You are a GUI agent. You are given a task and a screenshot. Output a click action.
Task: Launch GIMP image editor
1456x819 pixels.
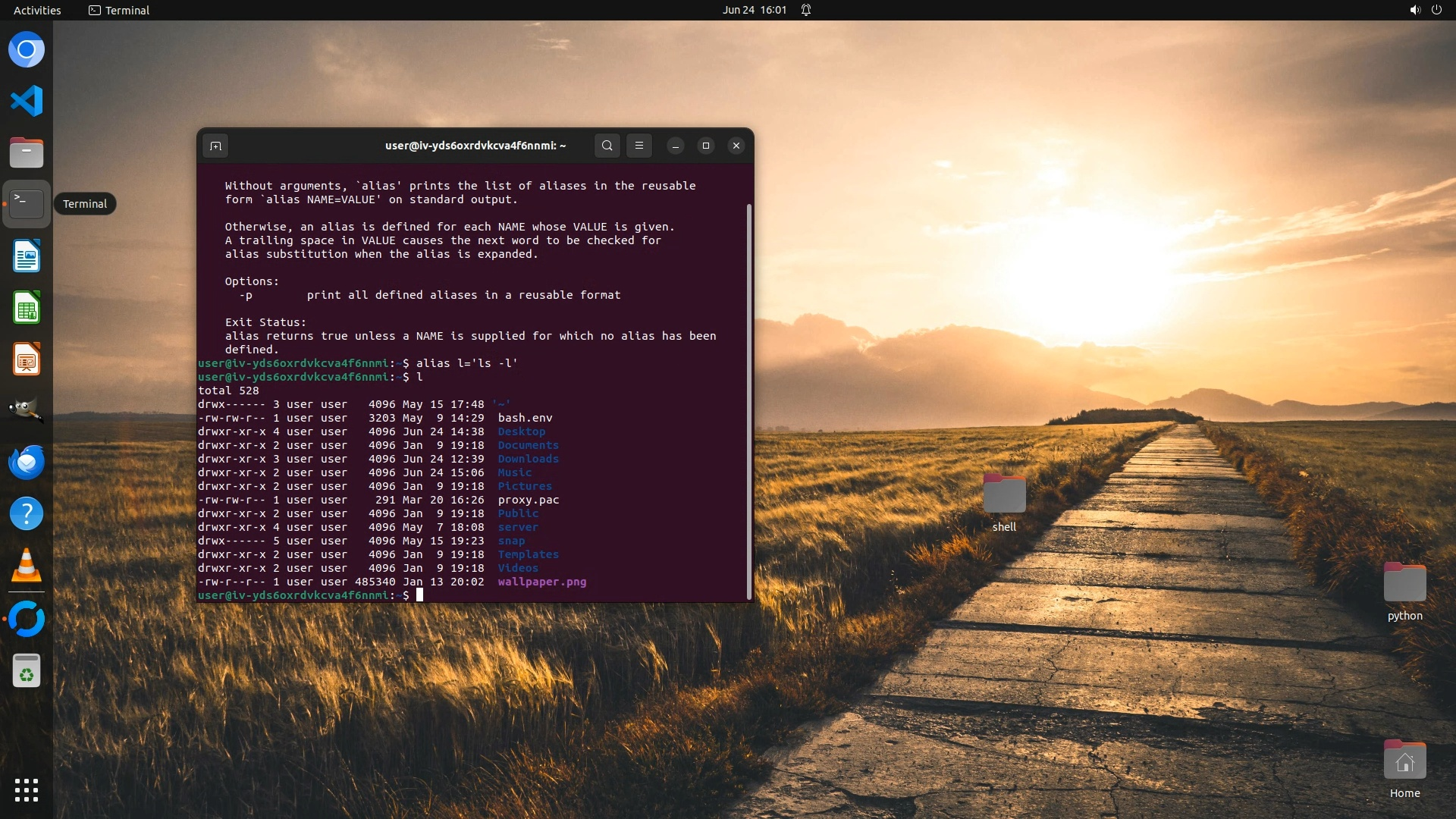point(27,410)
